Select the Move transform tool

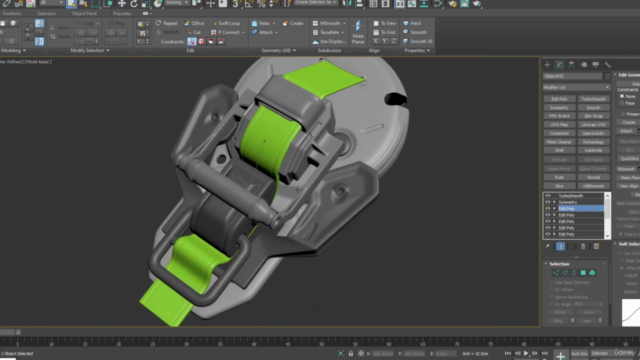tap(122, 4)
